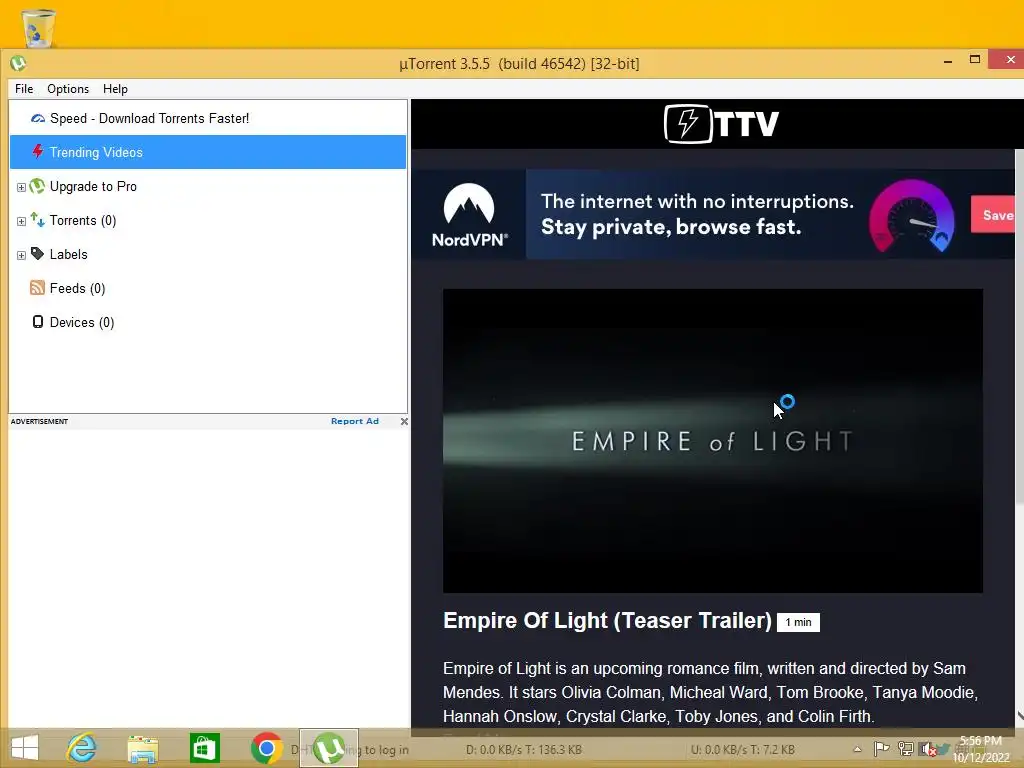
Task: Select Trending Videos in sidebar
Action: pos(208,152)
